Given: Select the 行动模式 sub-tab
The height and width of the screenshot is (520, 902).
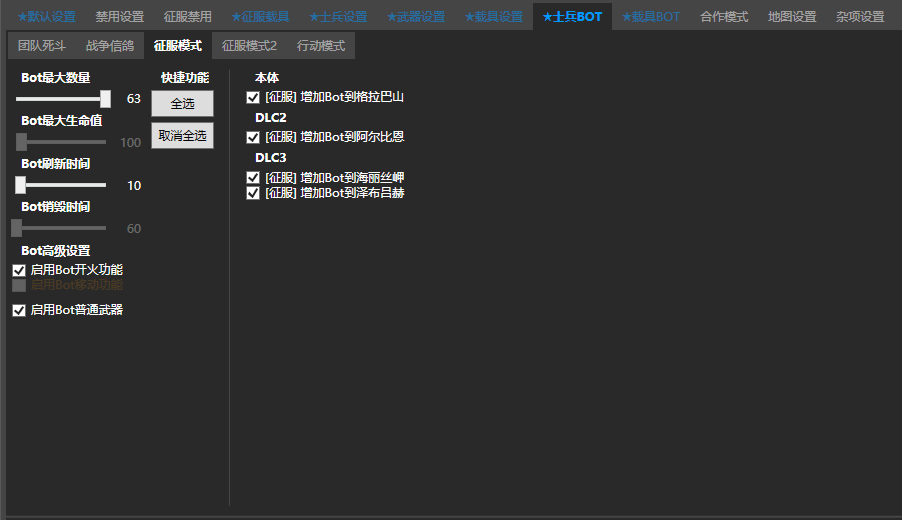Looking at the screenshot, I should 321,46.
